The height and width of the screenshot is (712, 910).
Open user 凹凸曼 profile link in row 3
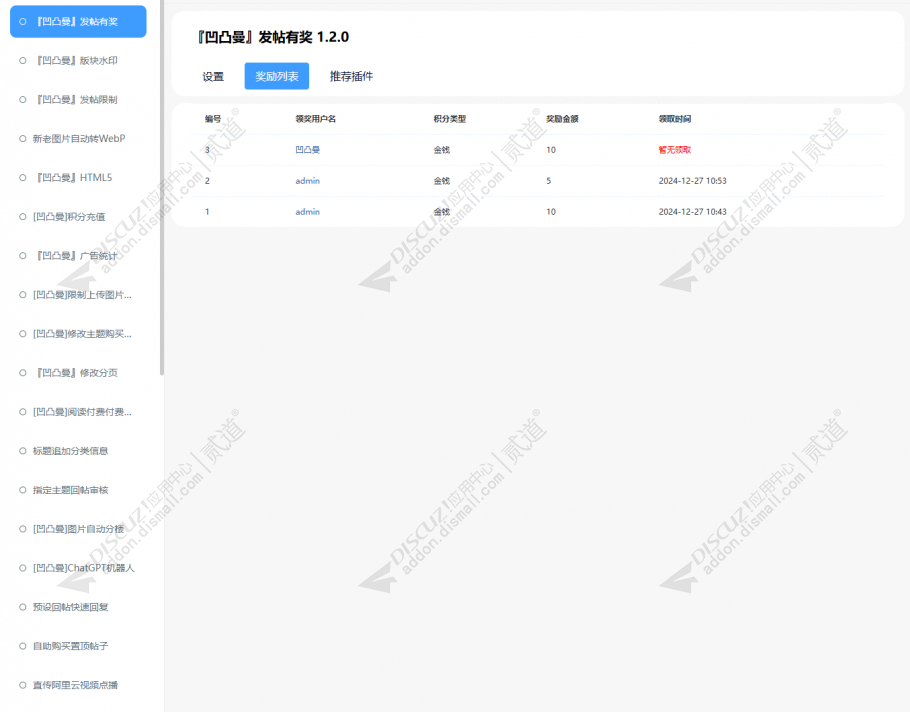pos(308,150)
